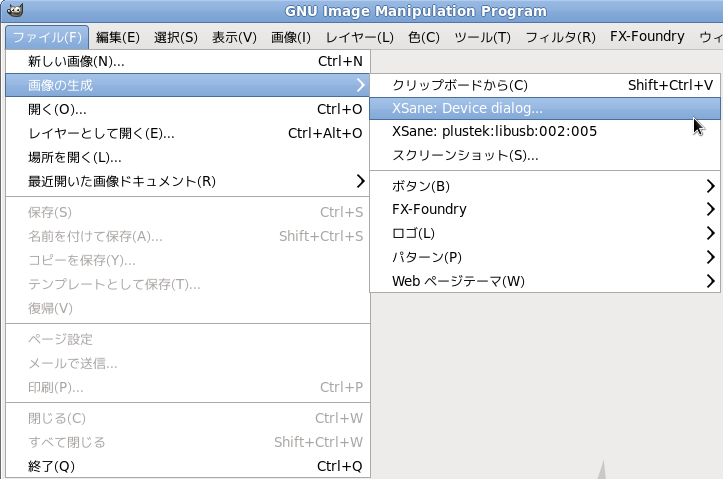This screenshot has width=723, height=479.
Task: Expand the FX-Foundry submenu under 画像の生成
Action: coord(545,209)
